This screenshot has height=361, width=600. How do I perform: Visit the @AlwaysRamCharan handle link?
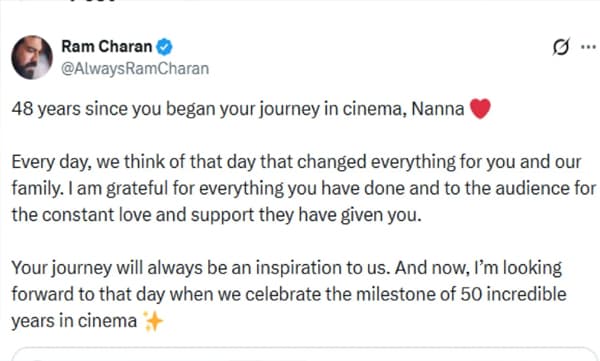(x=135, y=69)
